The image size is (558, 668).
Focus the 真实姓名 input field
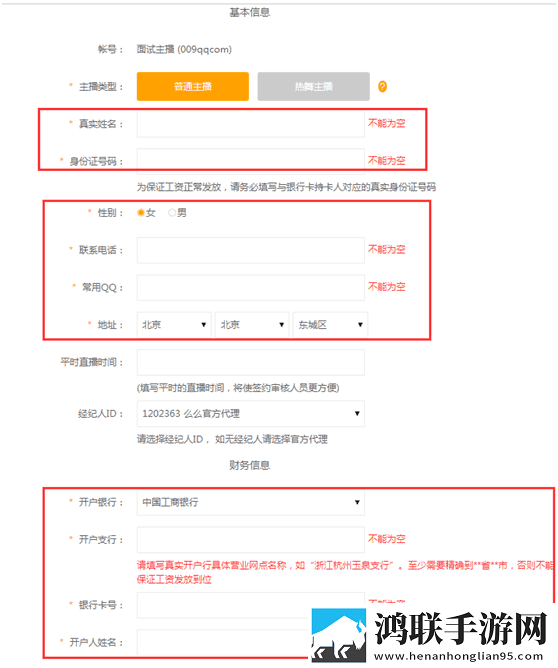[250, 124]
